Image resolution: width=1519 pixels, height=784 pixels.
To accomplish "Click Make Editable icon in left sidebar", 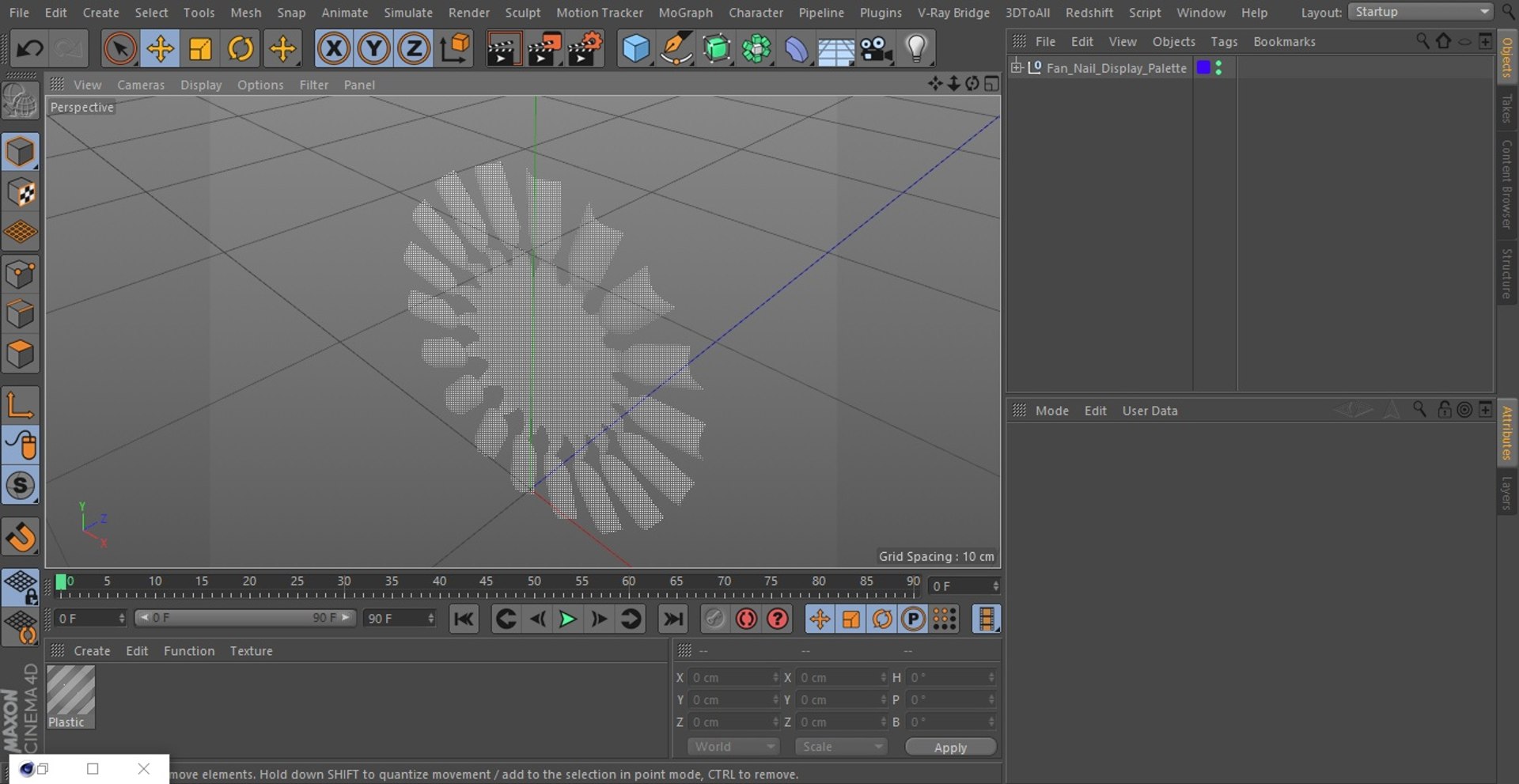I will tap(21, 101).
